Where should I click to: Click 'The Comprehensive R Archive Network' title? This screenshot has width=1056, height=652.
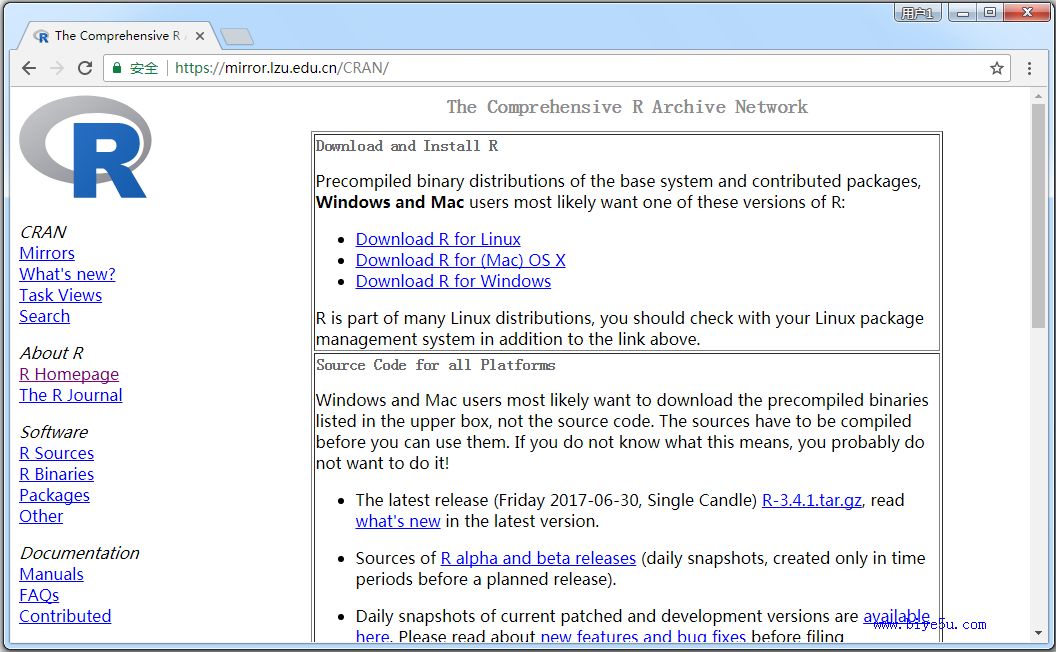click(627, 106)
